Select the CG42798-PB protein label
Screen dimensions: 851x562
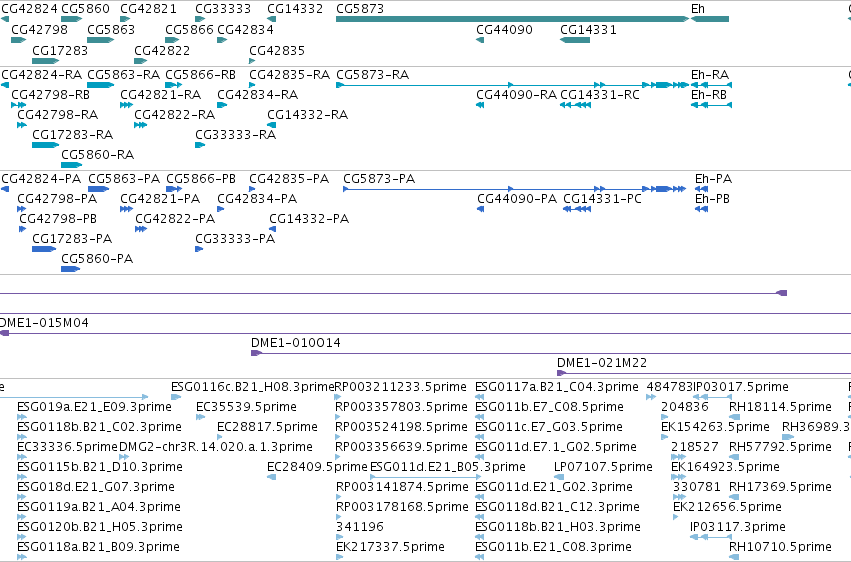pyautogui.click(x=58, y=219)
